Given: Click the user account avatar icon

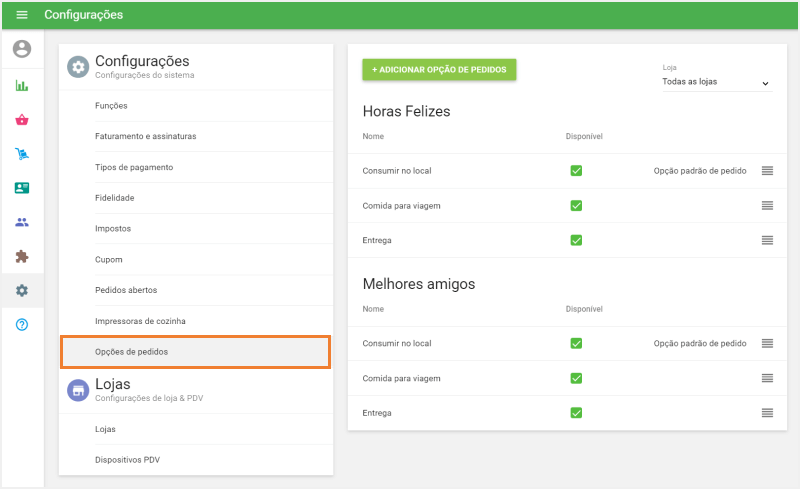Looking at the screenshot, I should (x=22, y=49).
